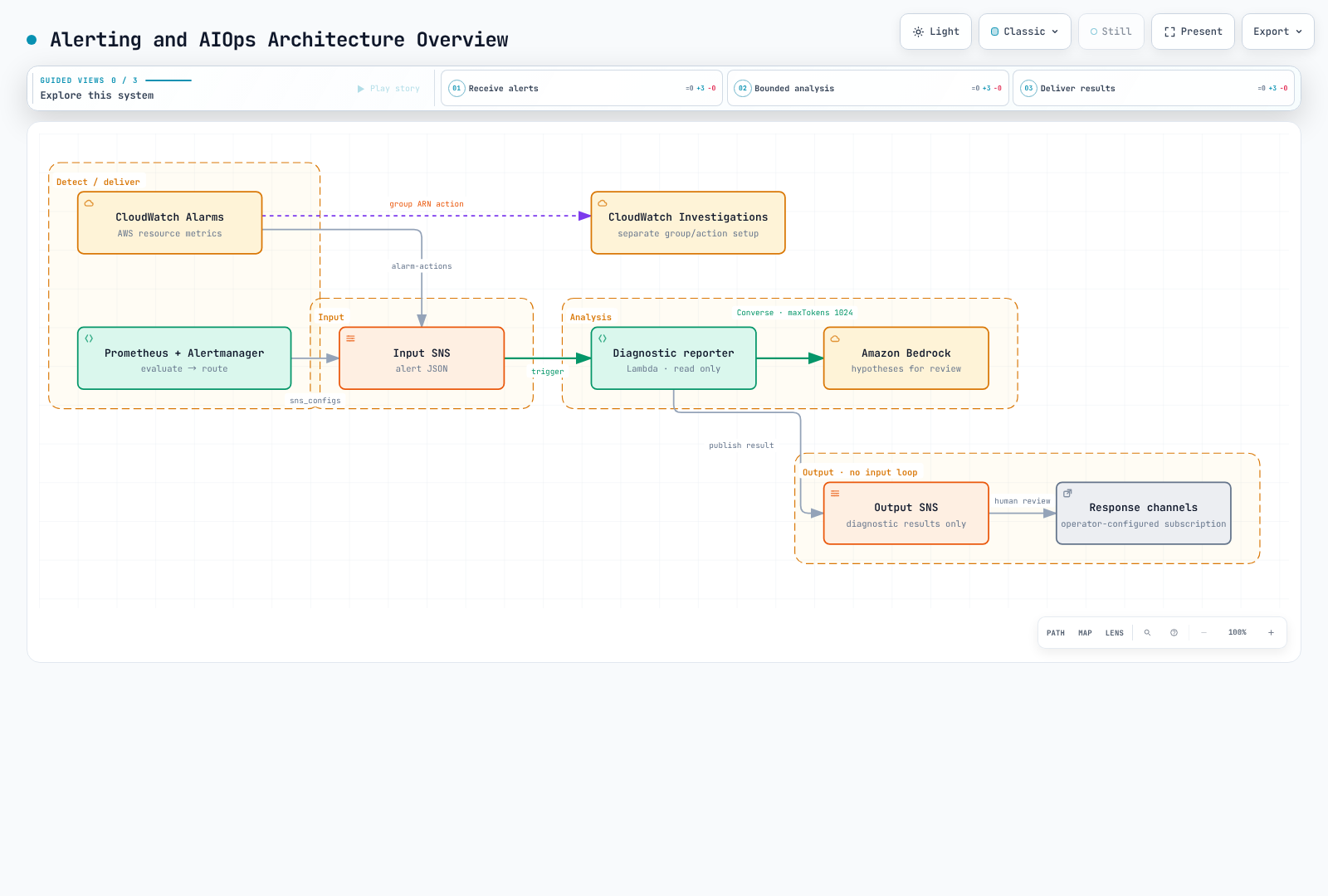Open the Export menu

pos(1277,32)
